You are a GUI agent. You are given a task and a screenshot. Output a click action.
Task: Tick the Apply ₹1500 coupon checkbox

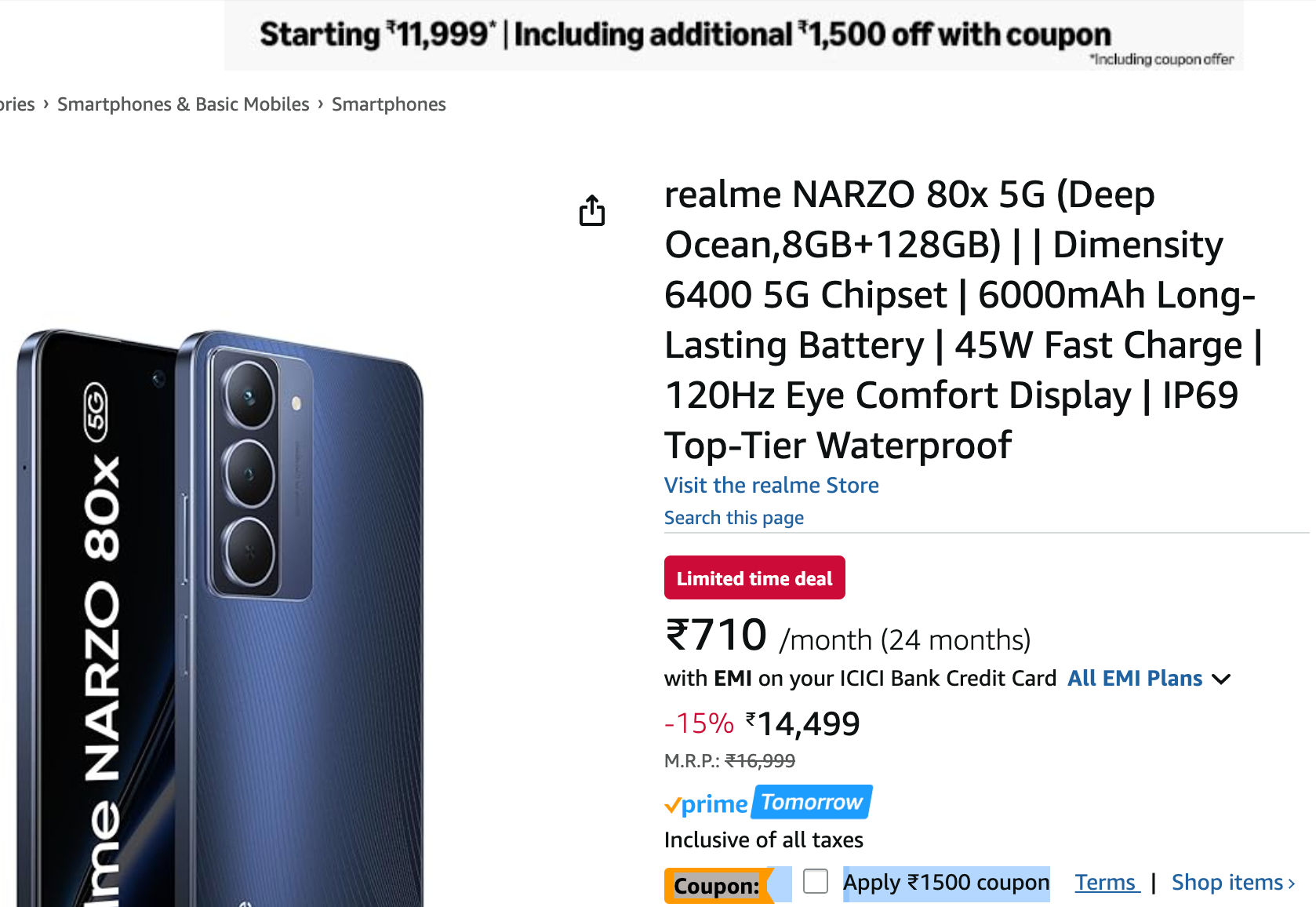pyautogui.click(x=816, y=881)
